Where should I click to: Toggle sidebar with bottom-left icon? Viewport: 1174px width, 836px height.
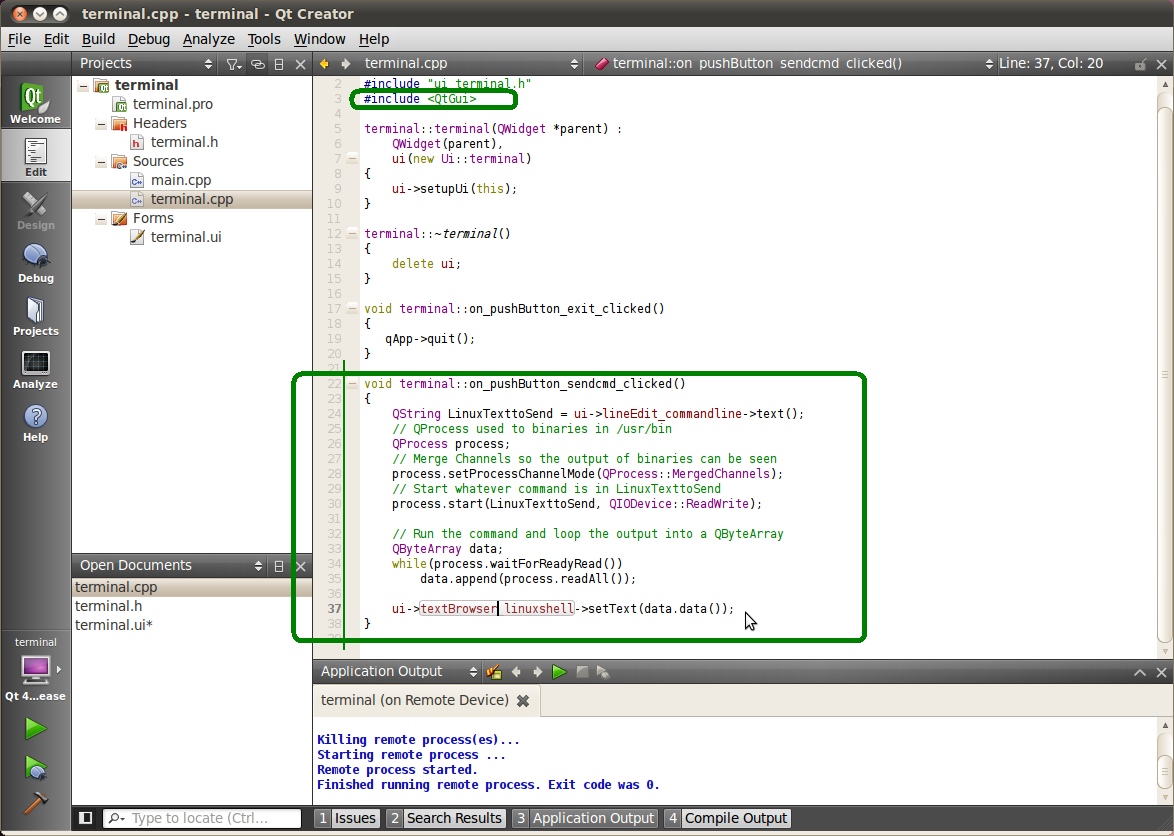coord(85,818)
